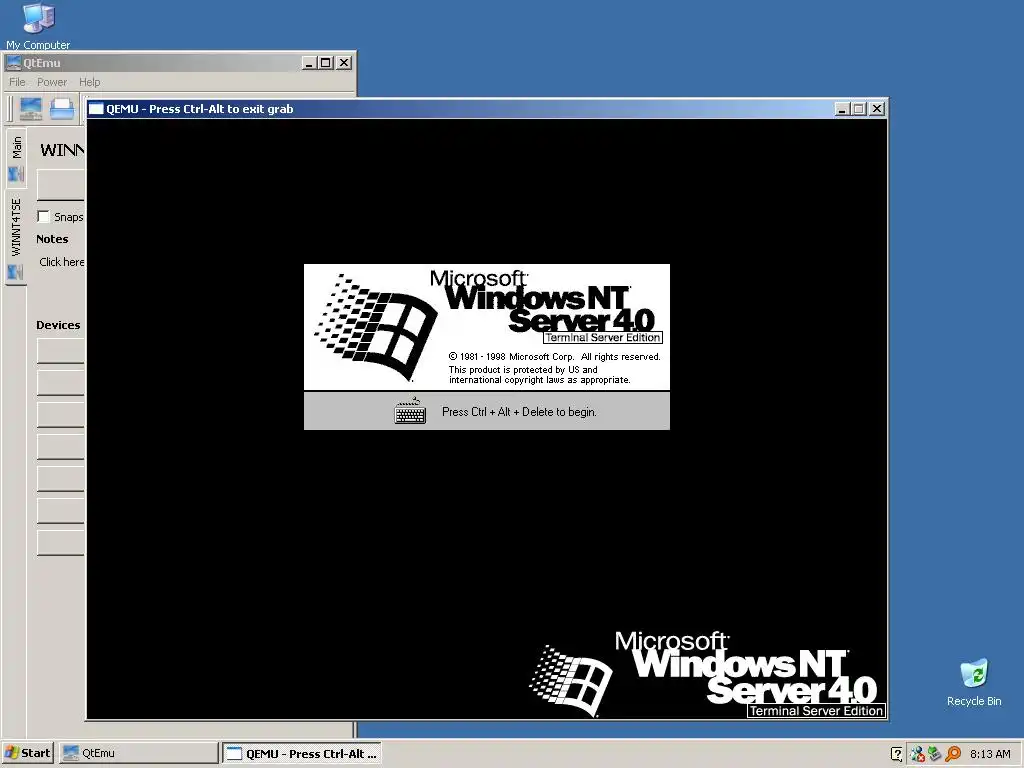Screen dimensions: 1024x768
Task: Select the WINNT4TSE machine tab
Action: [x=16, y=238]
